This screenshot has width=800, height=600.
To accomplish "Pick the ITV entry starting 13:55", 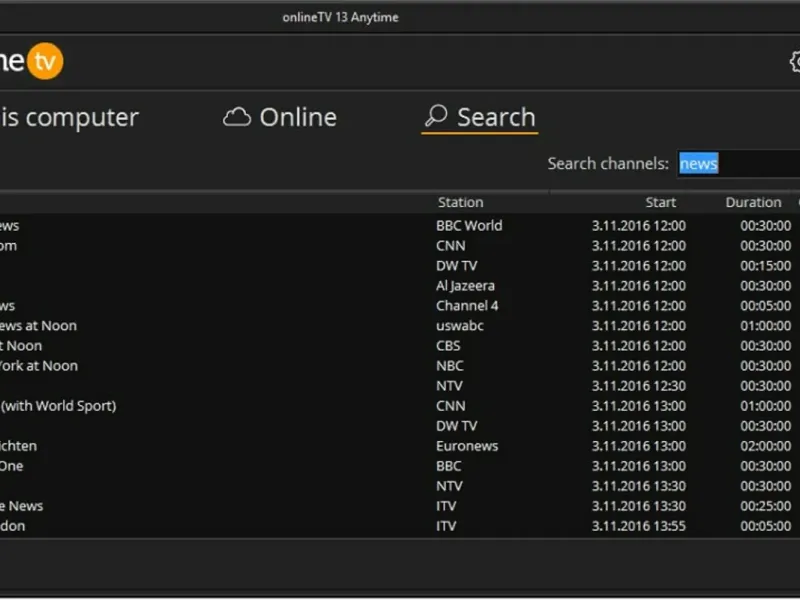I will (x=400, y=526).
